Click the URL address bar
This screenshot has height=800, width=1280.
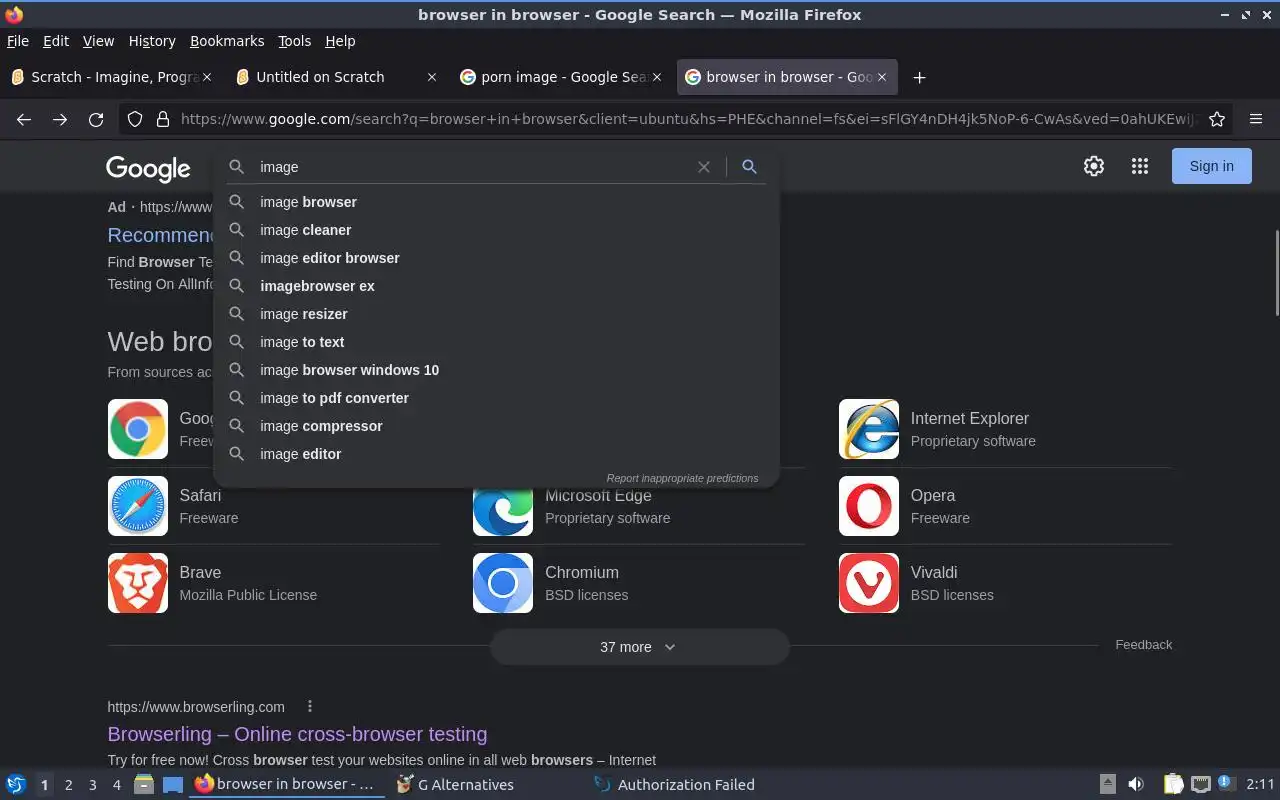[x=688, y=119]
